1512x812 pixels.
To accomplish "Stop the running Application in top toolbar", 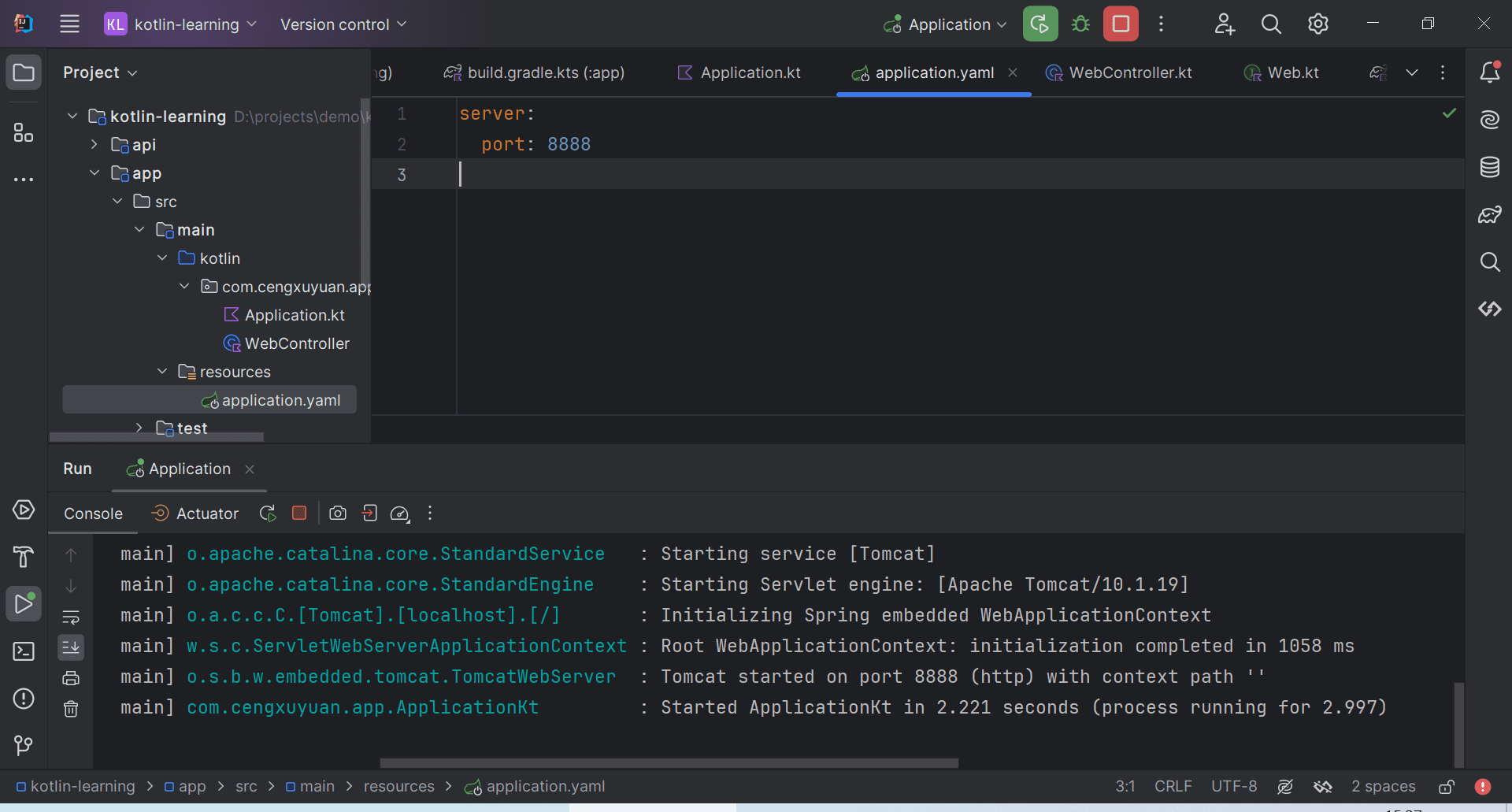I will point(1121,24).
